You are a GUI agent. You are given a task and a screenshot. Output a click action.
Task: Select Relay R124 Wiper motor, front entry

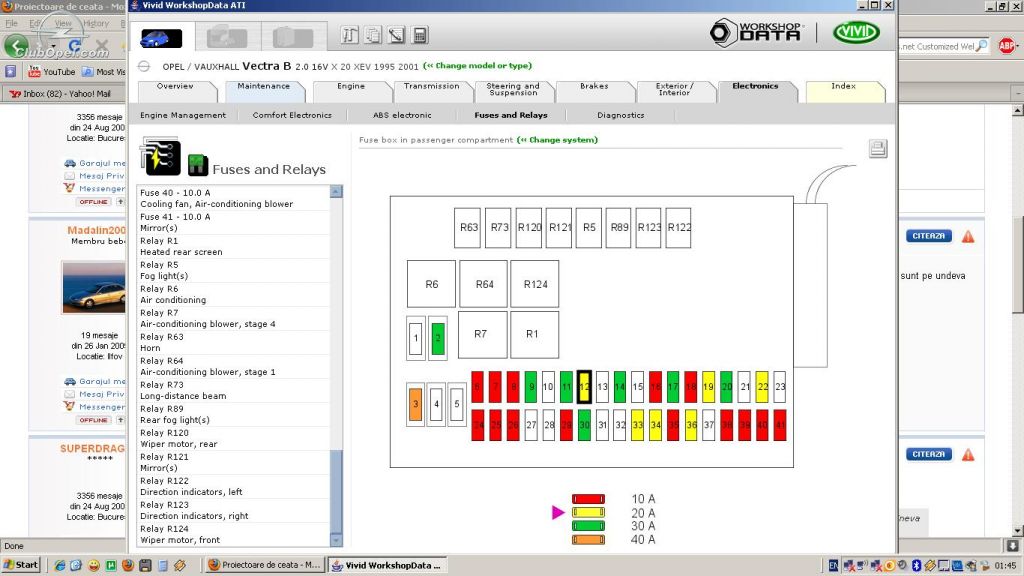pyautogui.click(x=234, y=534)
